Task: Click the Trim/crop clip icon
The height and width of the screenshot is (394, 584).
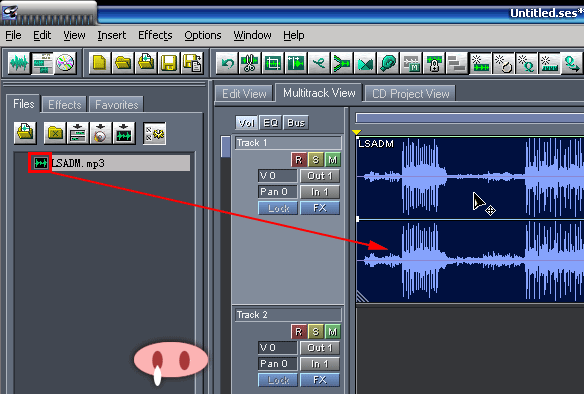Action: click(273, 63)
